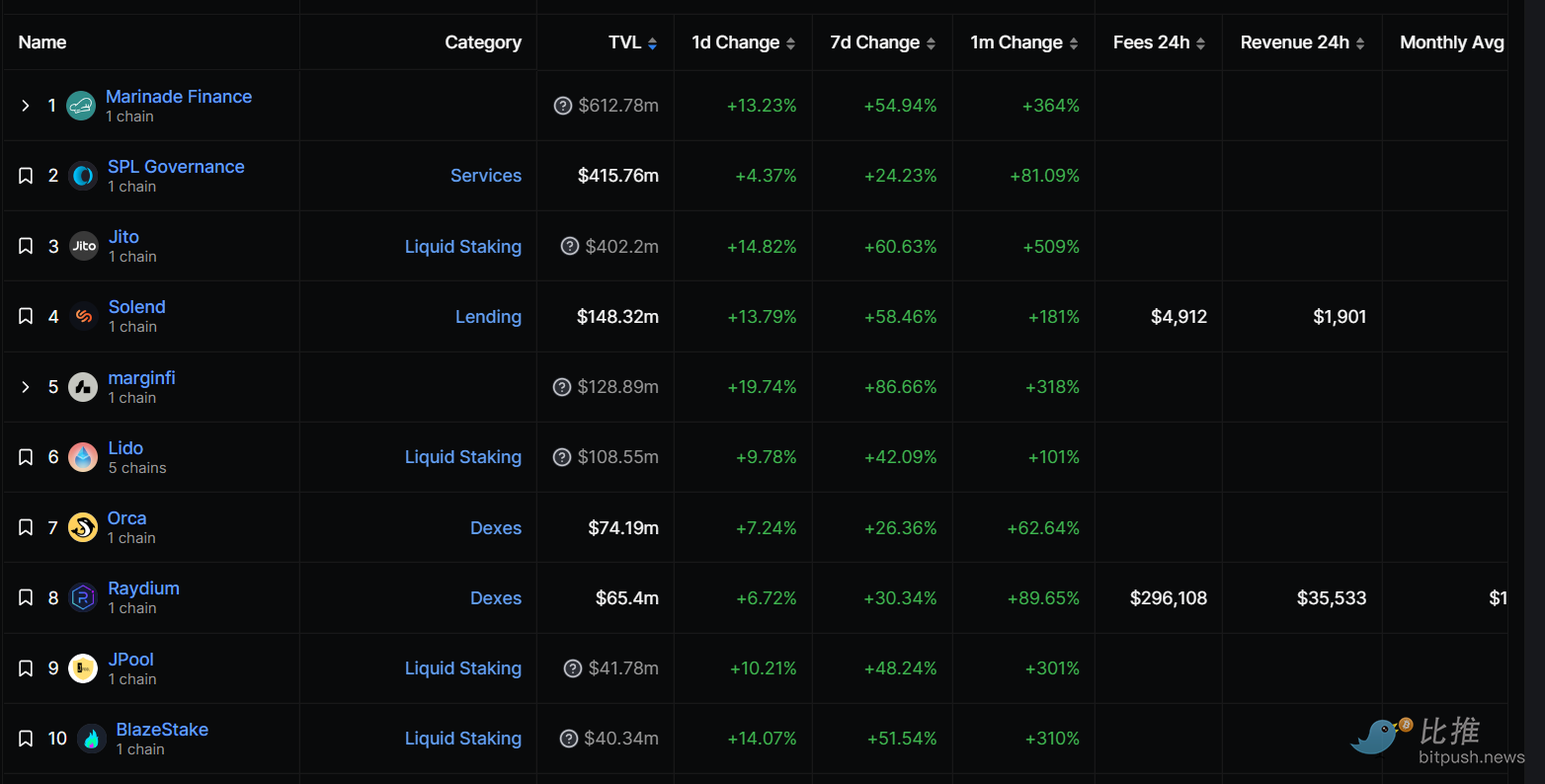Image resolution: width=1545 pixels, height=784 pixels.
Task: Select Raydium revenue value $35,533
Action: click(1332, 598)
